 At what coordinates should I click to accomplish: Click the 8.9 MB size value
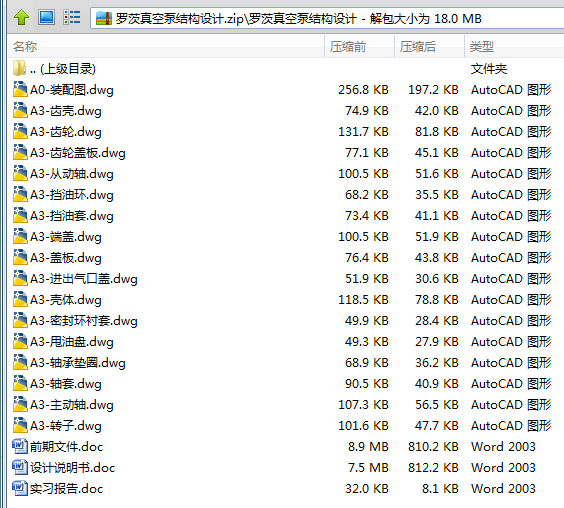click(368, 446)
